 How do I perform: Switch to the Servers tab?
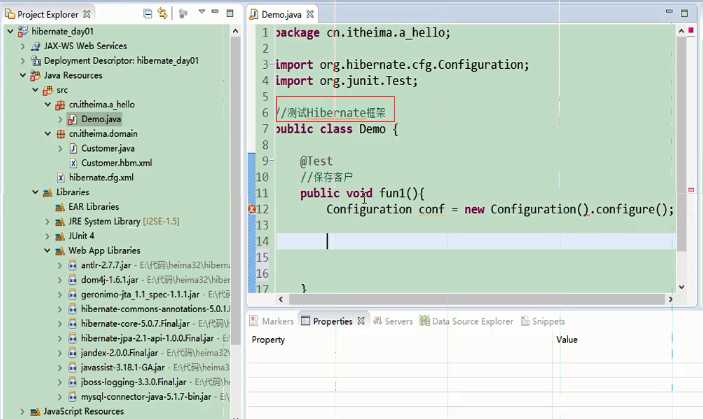pos(393,321)
